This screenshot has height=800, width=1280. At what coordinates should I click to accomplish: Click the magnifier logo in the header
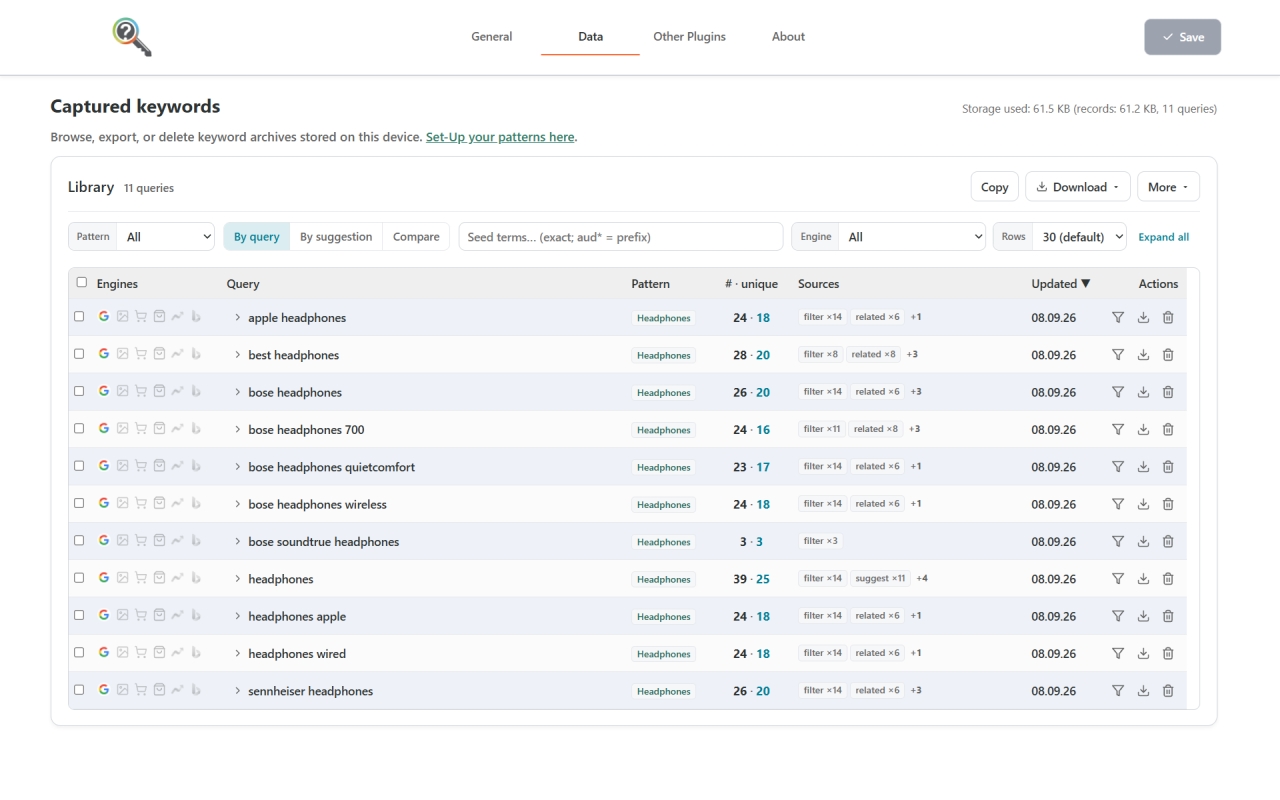point(132,37)
